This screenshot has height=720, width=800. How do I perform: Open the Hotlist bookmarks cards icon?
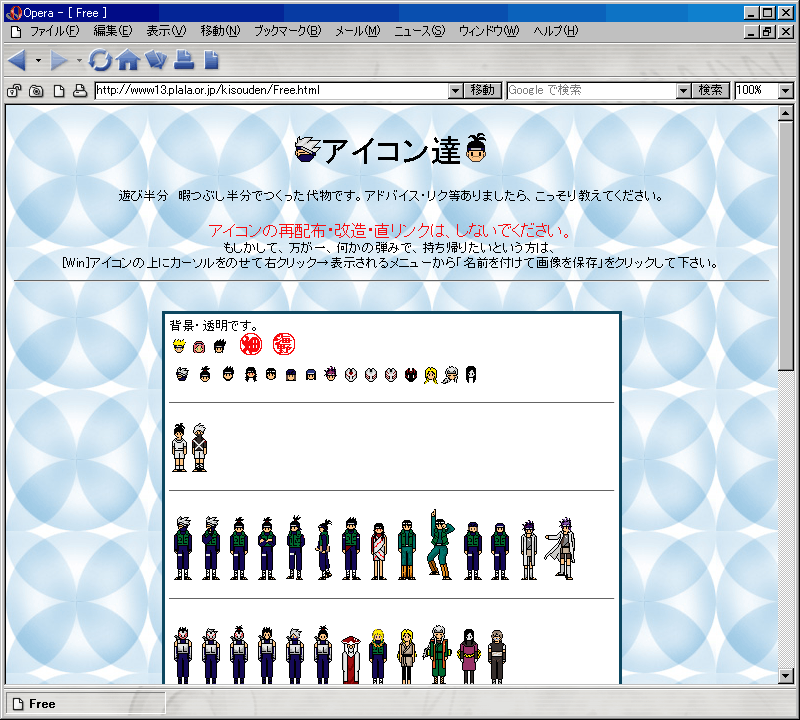coord(156,60)
